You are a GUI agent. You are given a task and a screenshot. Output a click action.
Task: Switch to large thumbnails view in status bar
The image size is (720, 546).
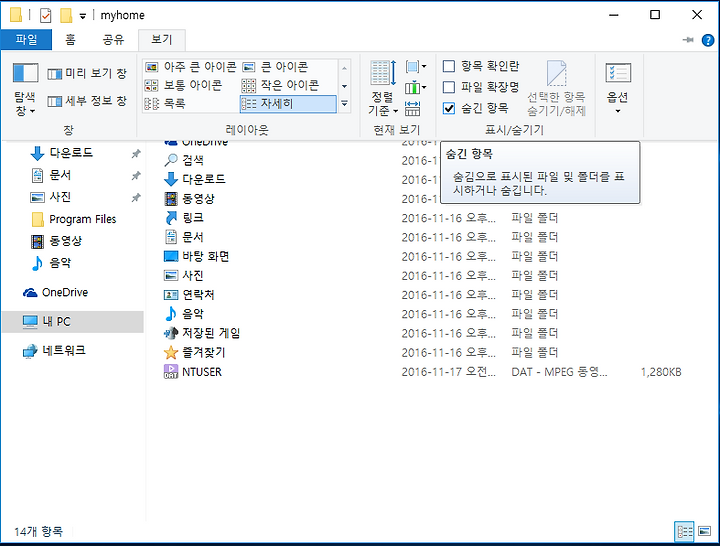point(704,532)
